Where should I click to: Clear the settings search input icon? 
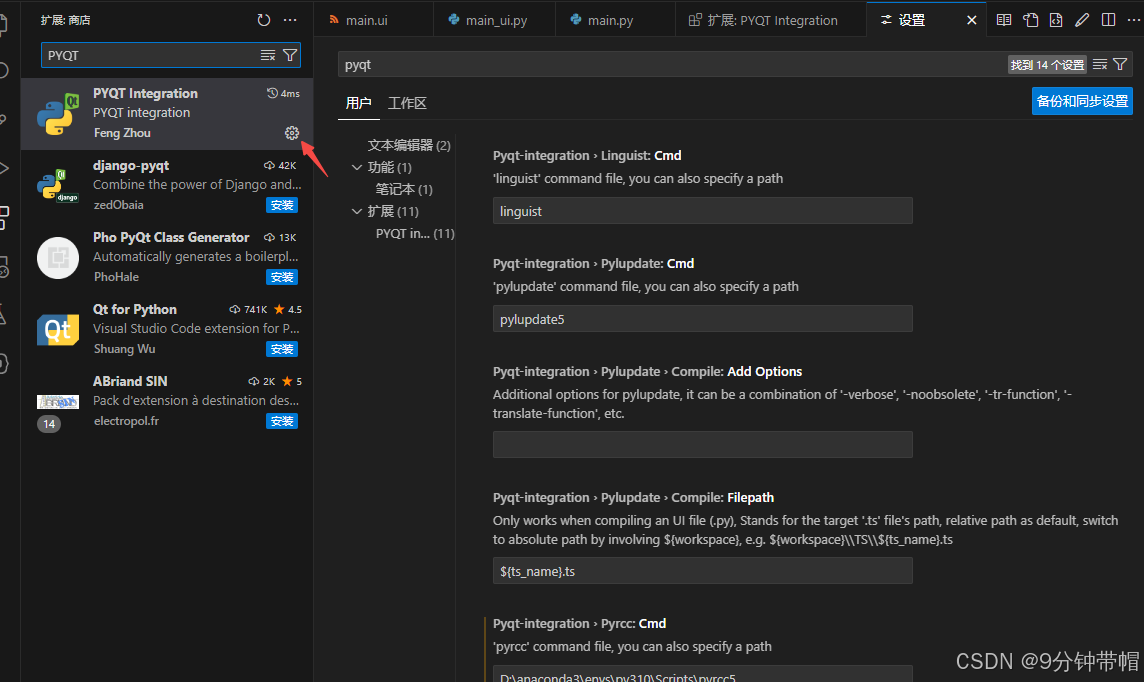[1100, 65]
